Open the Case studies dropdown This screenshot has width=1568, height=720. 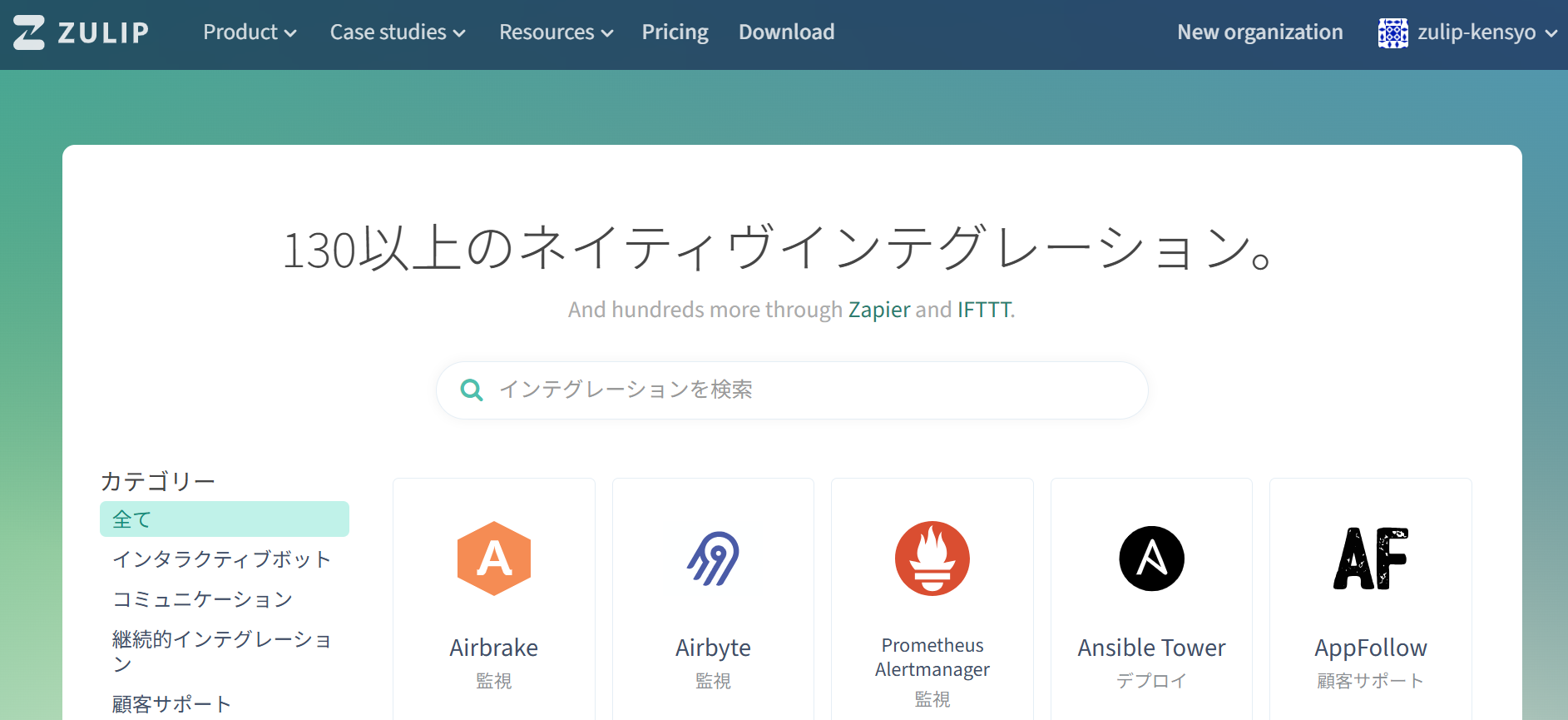click(397, 32)
